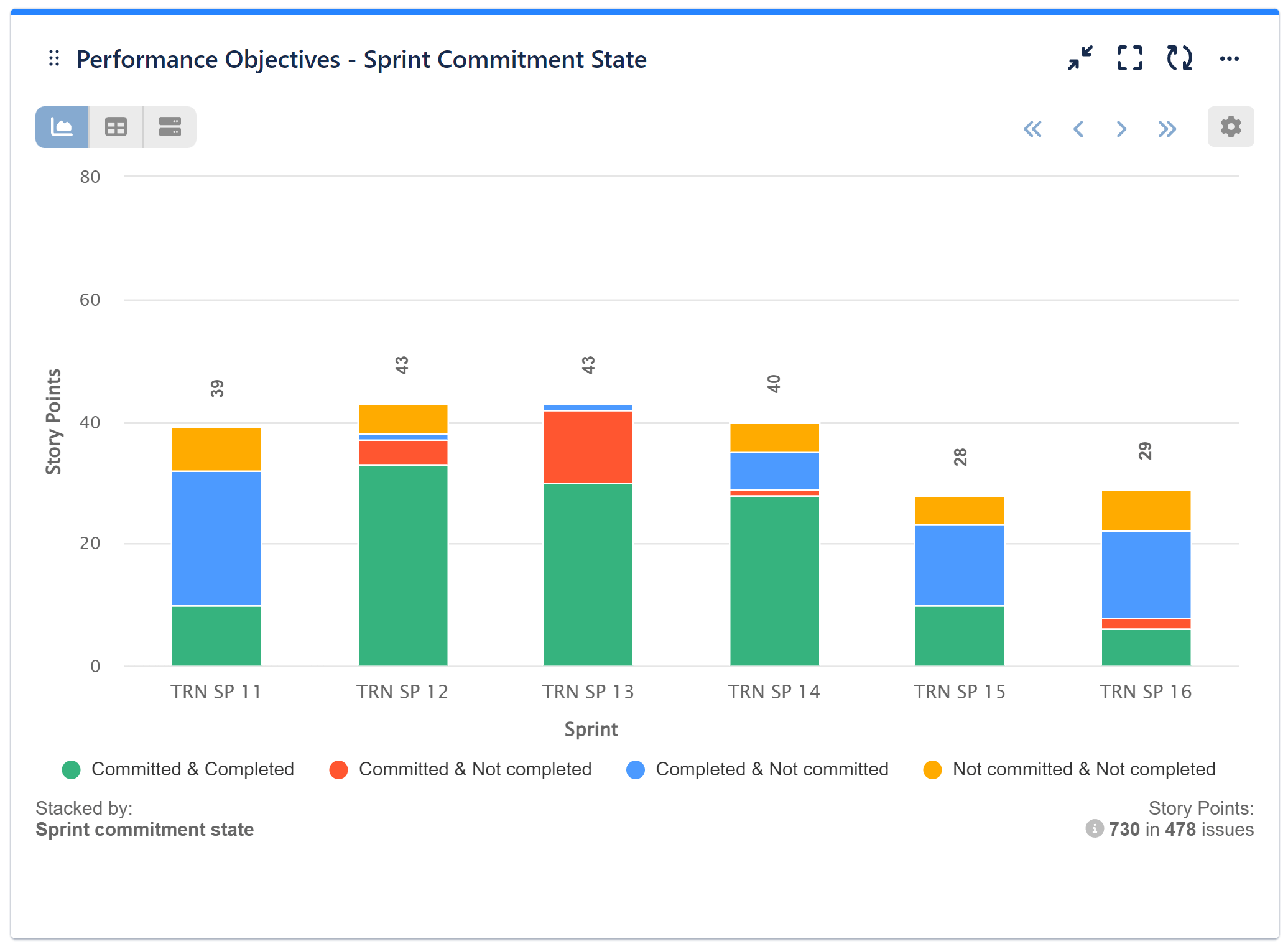
Task: Open the gadget settings gear
Action: pos(1231,126)
